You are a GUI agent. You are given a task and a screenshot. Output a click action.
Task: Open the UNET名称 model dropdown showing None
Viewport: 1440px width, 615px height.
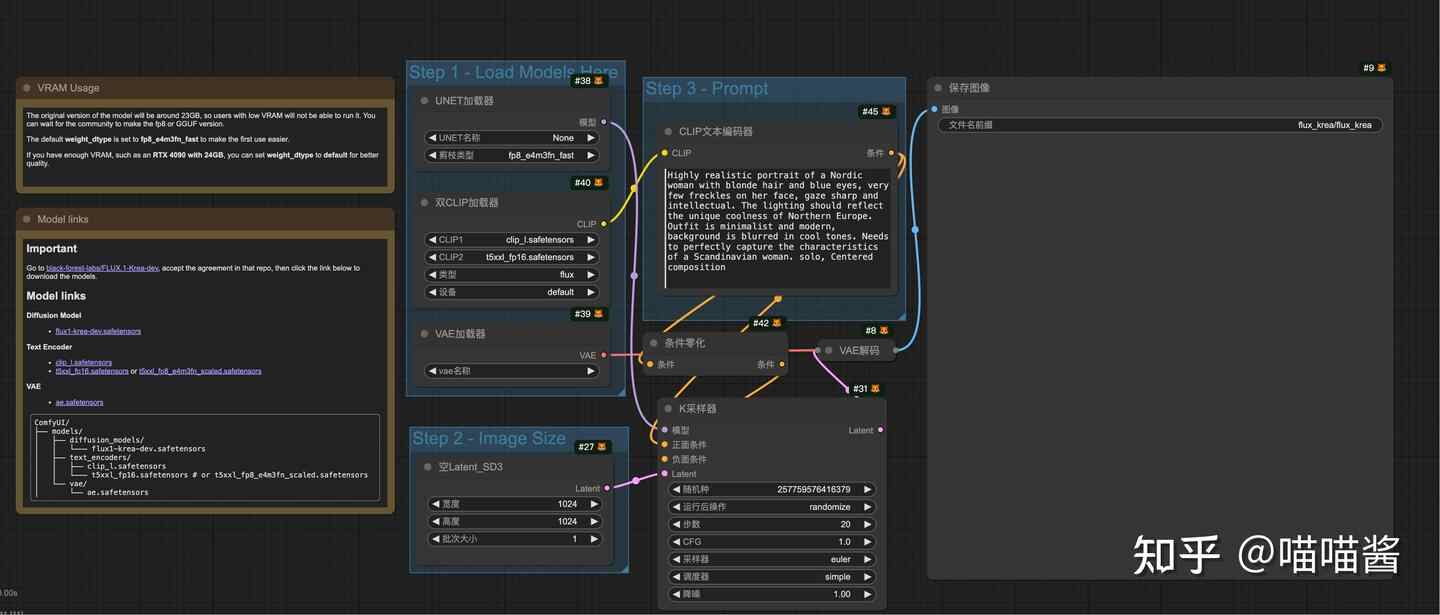(512, 138)
